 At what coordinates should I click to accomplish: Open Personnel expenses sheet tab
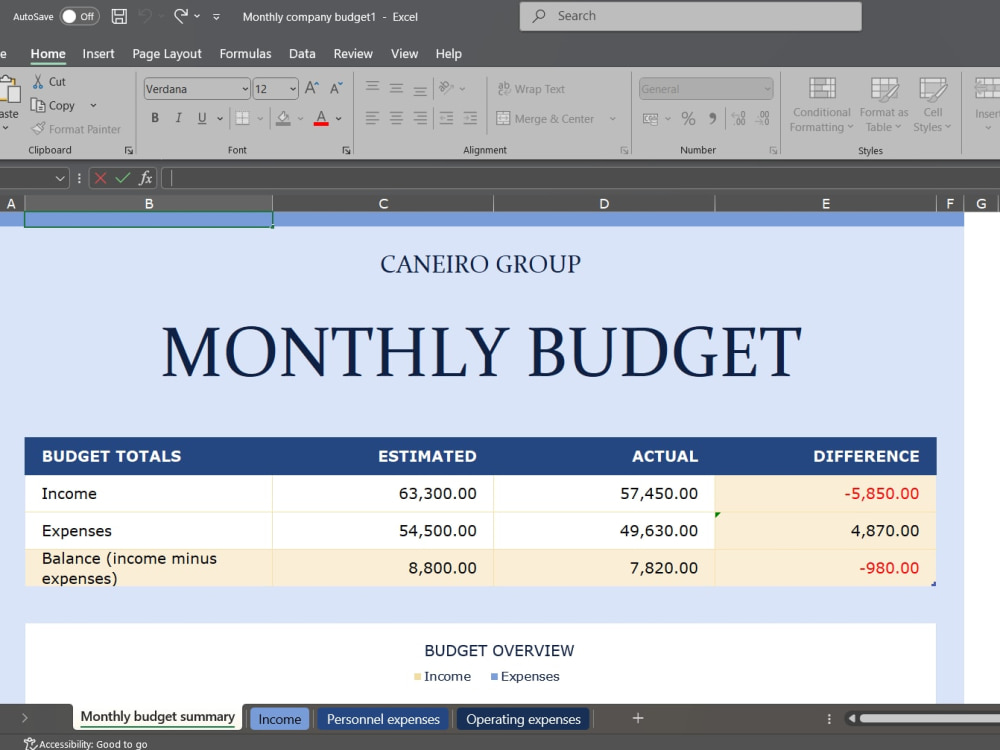[383, 719]
